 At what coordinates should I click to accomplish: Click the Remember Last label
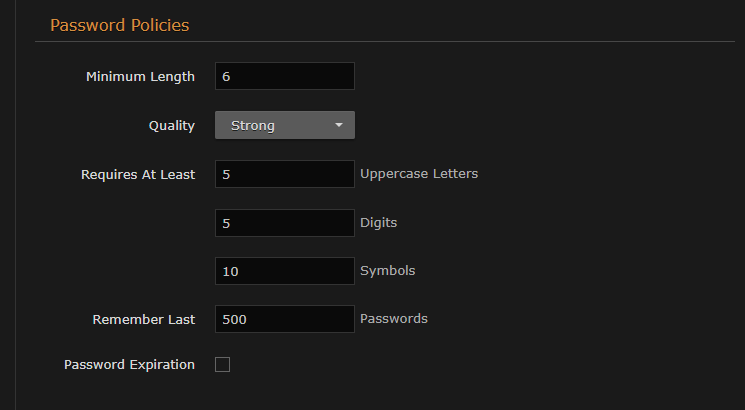pyautogui.click(x=144, y=320)
